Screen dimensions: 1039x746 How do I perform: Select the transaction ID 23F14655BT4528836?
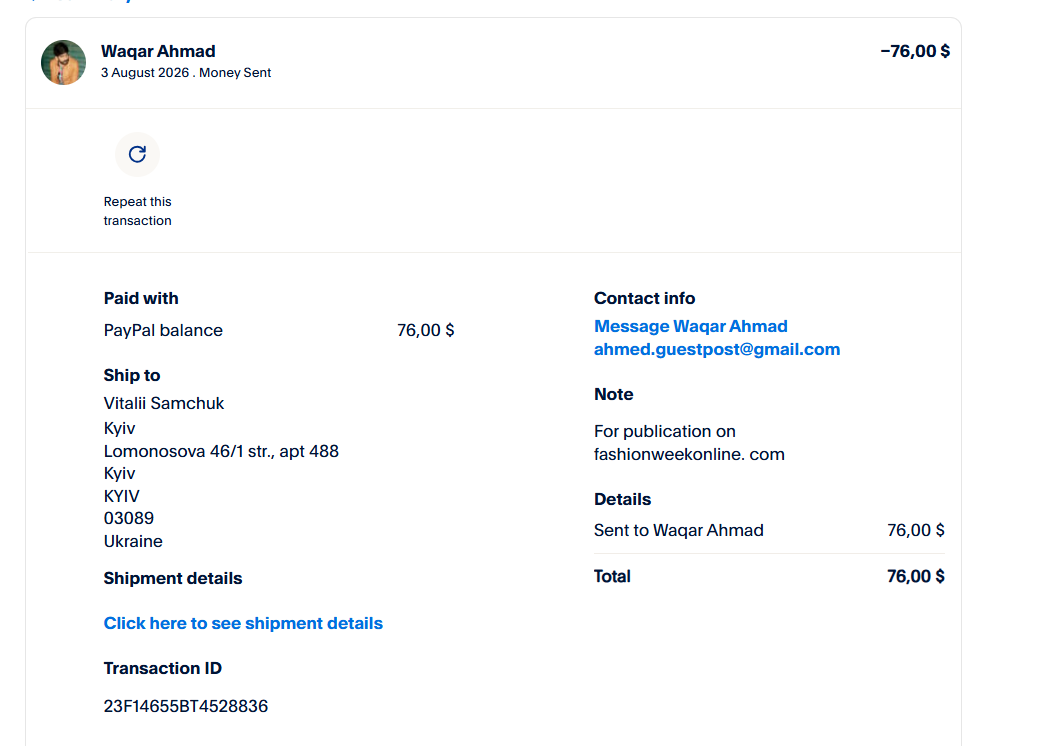point(186,706)
